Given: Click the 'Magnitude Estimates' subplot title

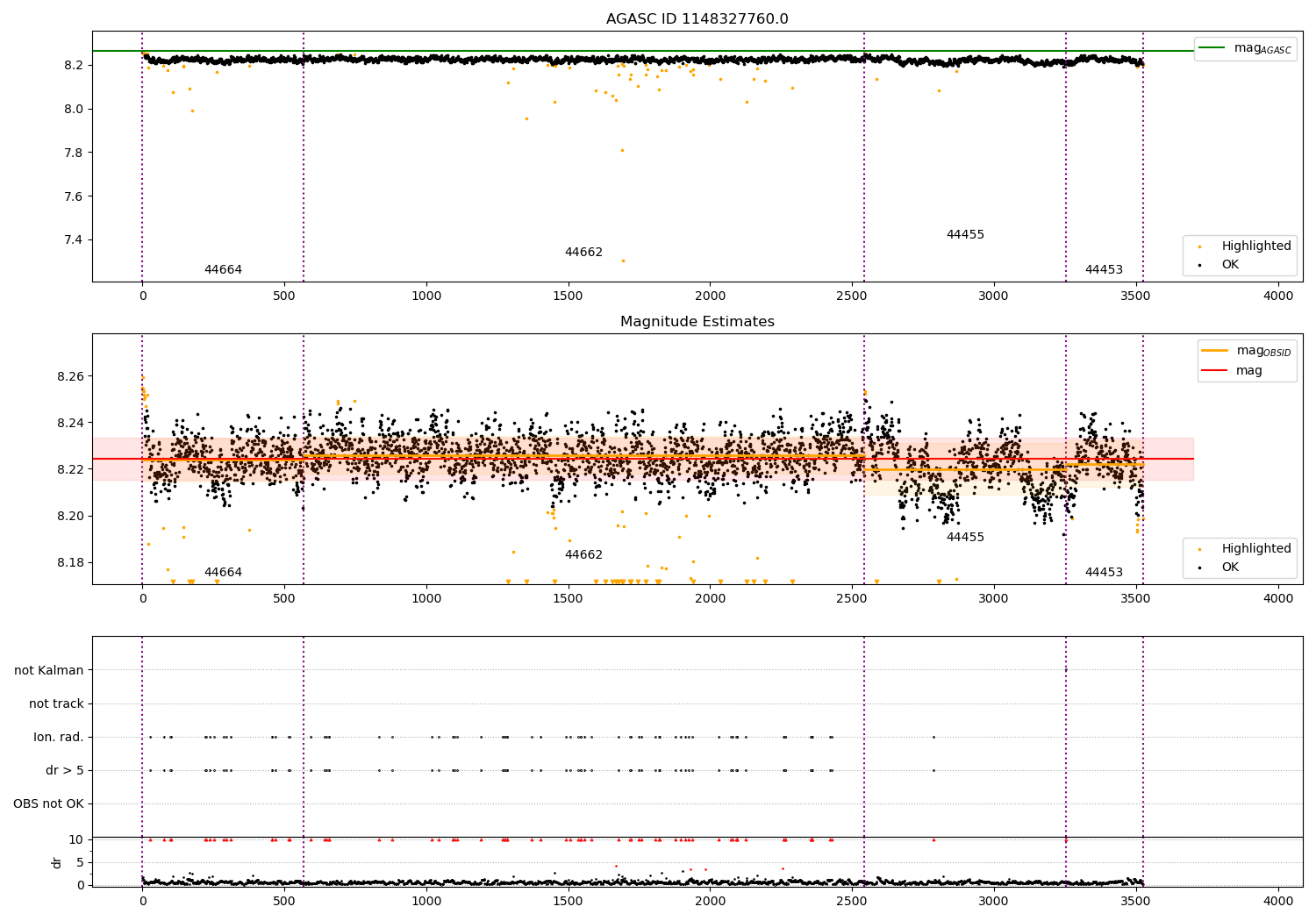Looking at the screenshot, I should 697,322.
